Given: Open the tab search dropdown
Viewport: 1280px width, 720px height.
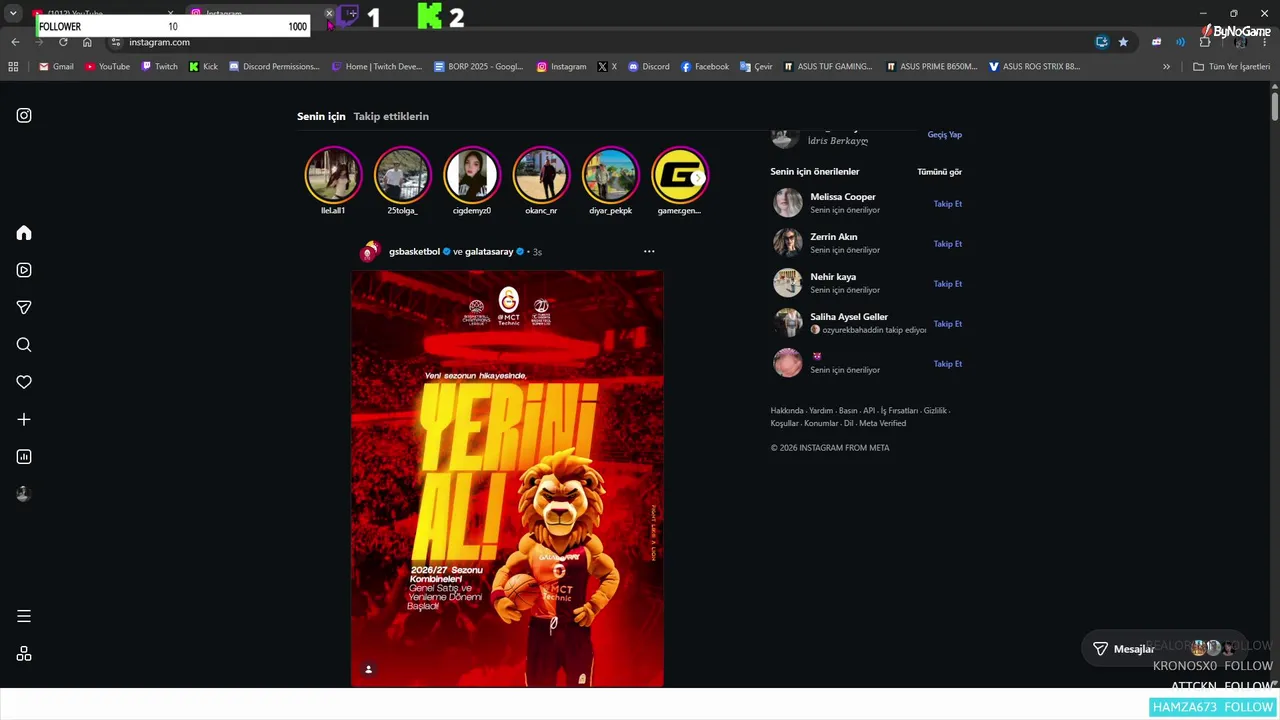Looking at the screenshot, I should pos(13,14).
